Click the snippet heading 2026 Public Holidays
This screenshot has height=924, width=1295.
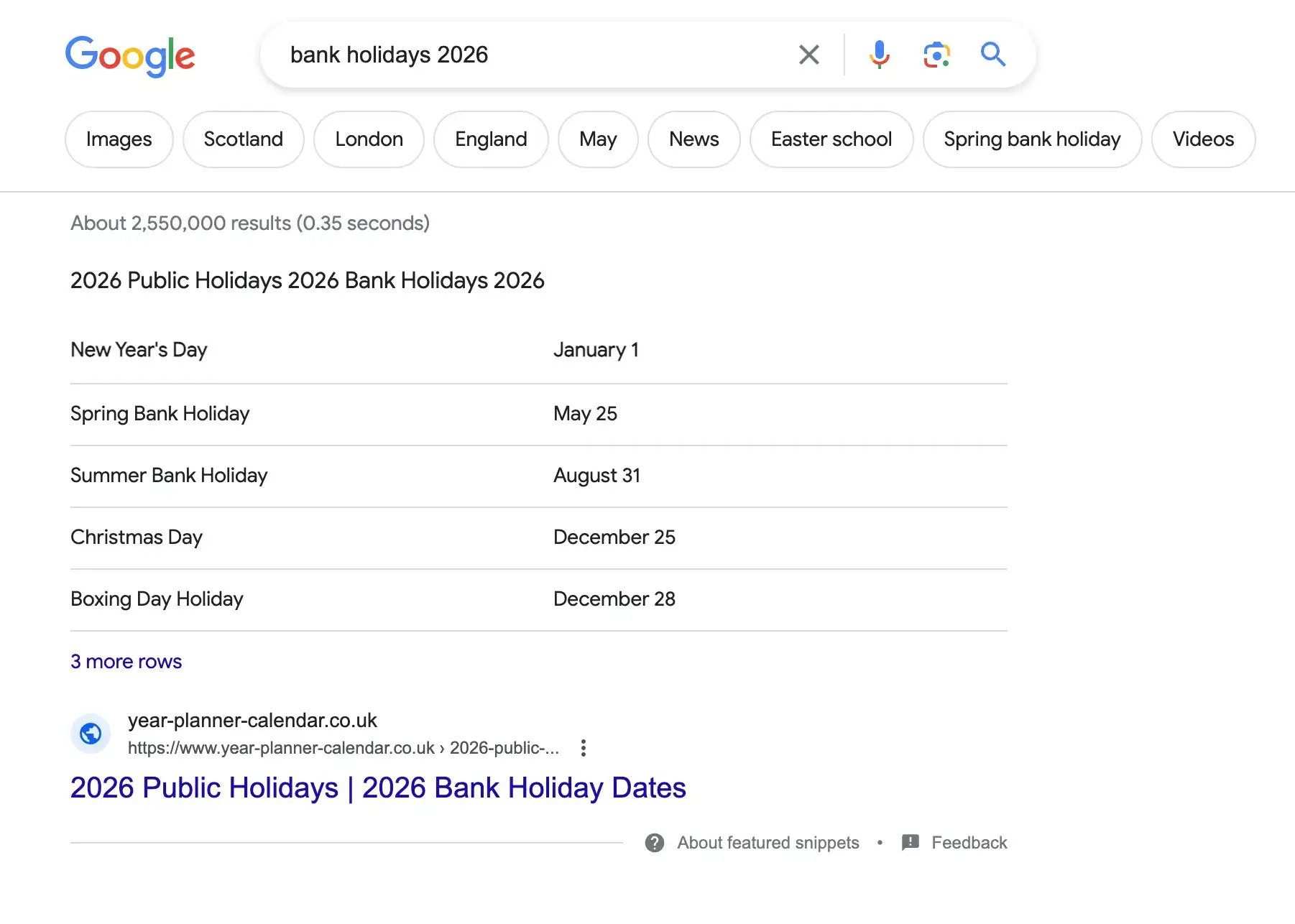308,281
